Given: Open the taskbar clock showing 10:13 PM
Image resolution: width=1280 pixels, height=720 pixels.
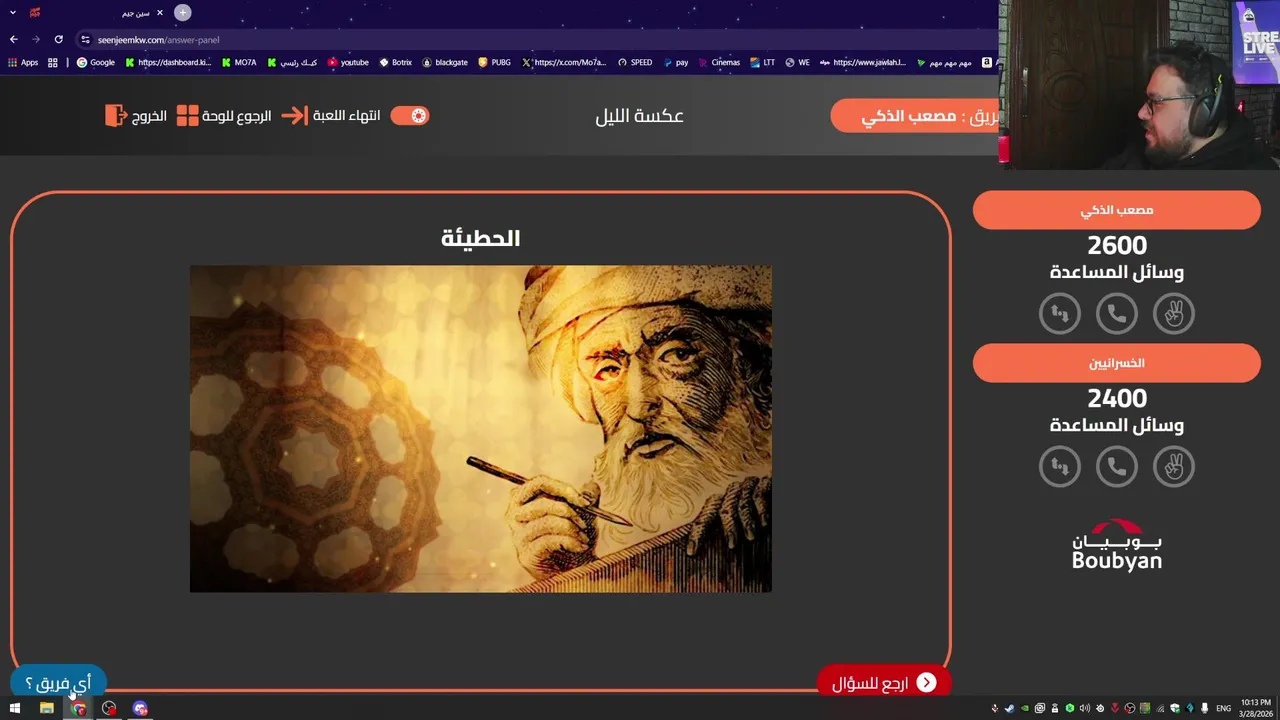Looking at the screenshot, I should 1256,708.
